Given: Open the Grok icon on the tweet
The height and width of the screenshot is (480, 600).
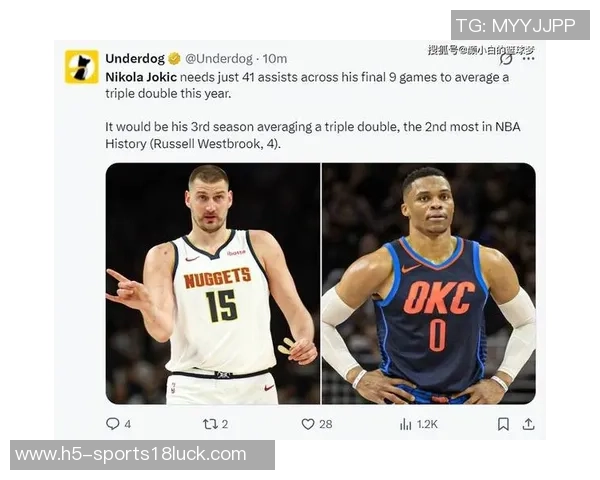Looking at the screenshot, I should tap(506, 59).
